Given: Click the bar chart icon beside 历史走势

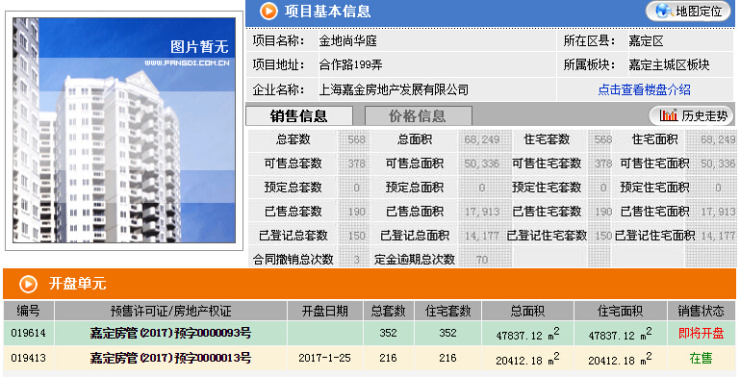Looking at the screenshot, I should [668, 115].
